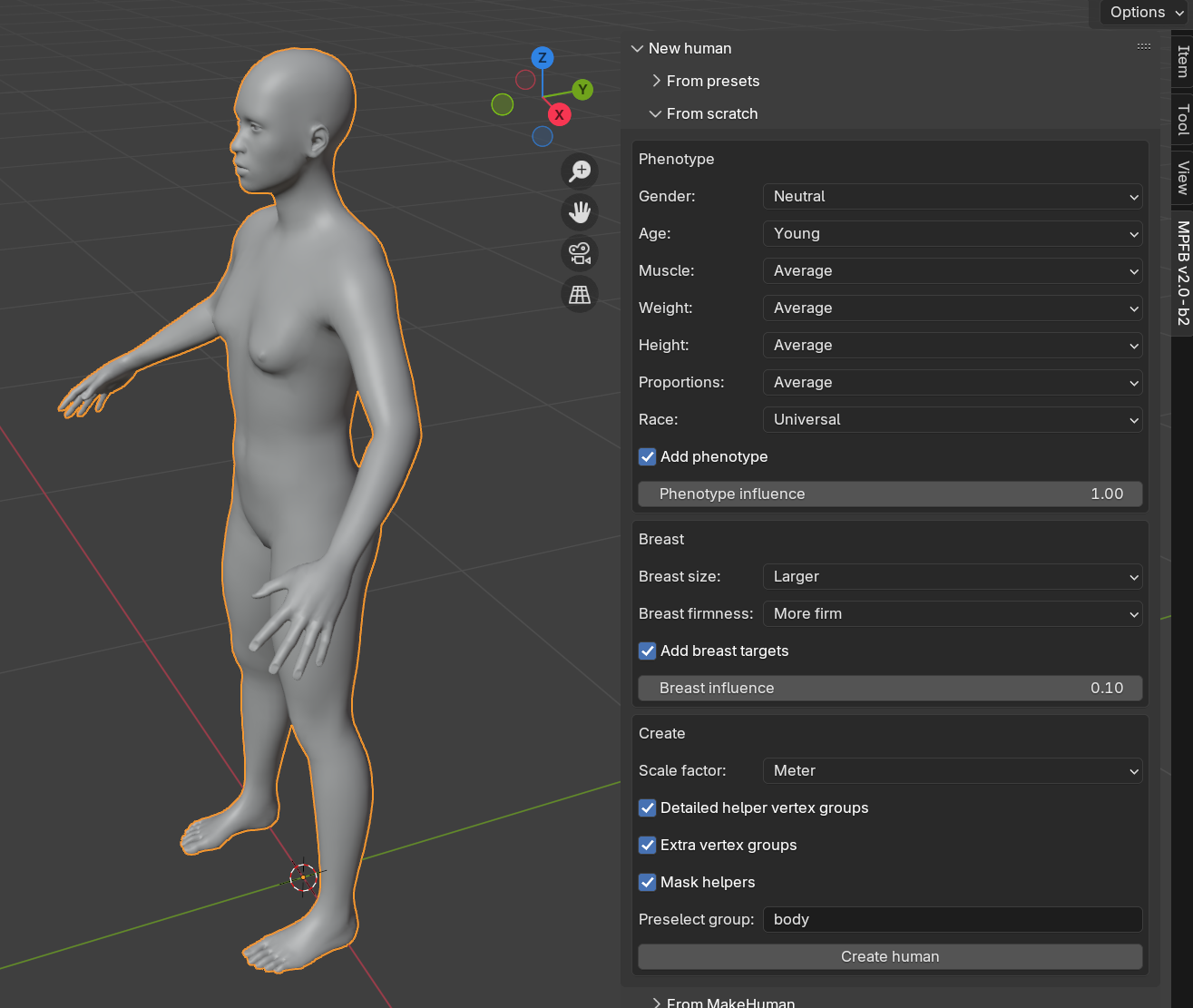Collapse the From scratch section
The width and height of the screenshot is (1193, 1008).
[656, 113]
